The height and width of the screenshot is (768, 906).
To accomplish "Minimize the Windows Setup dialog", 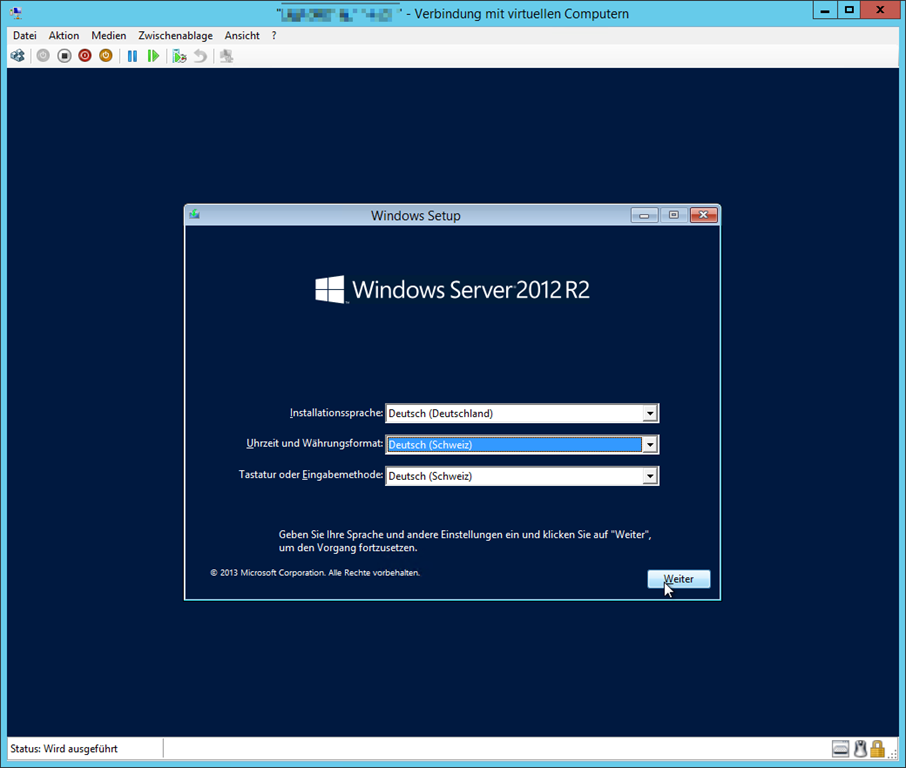I will [644, 216].
